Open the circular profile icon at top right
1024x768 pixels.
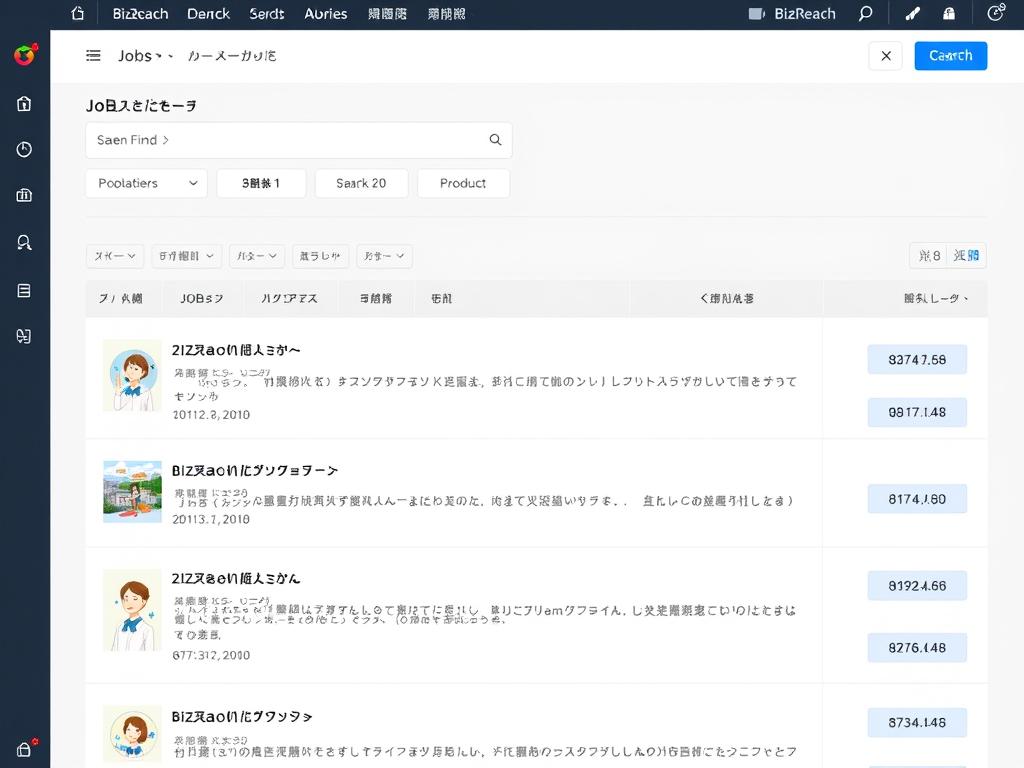995,13
